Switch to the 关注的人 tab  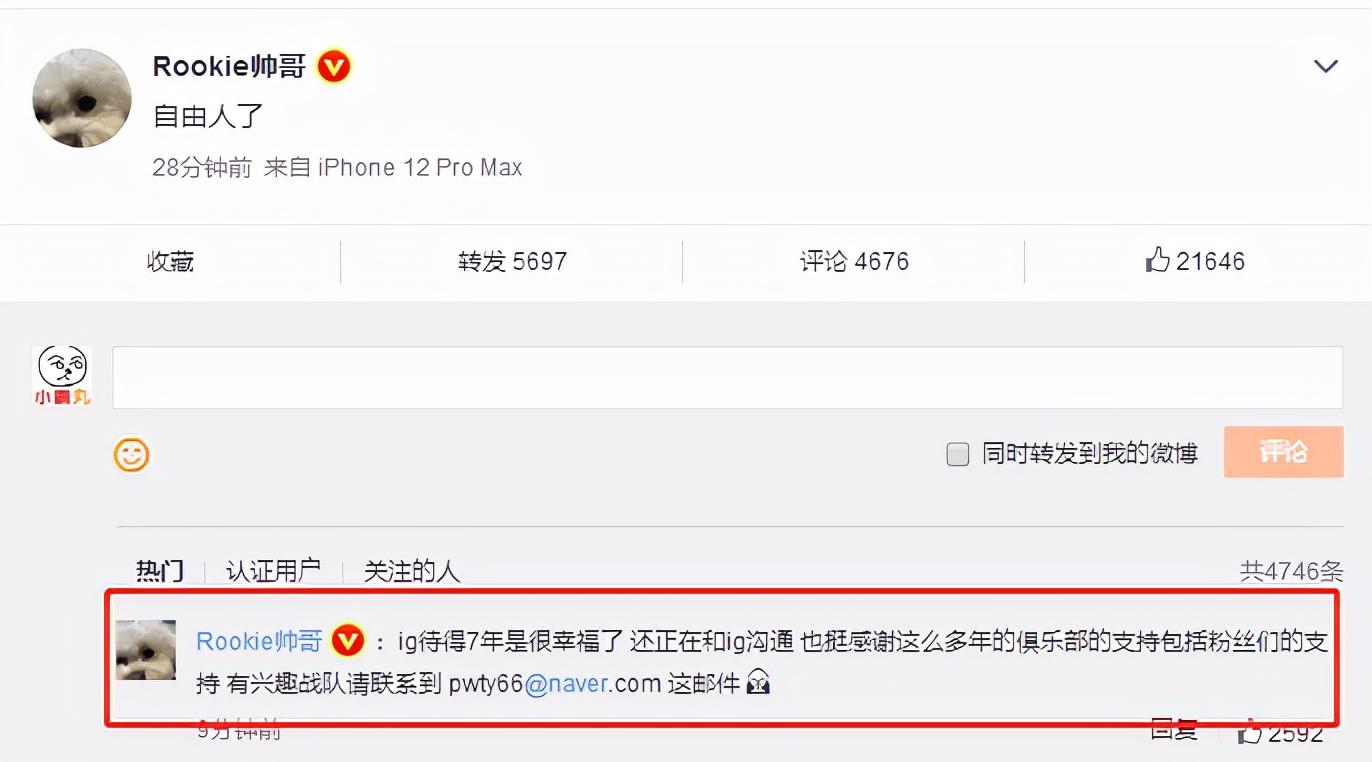[x=411, y=571]
